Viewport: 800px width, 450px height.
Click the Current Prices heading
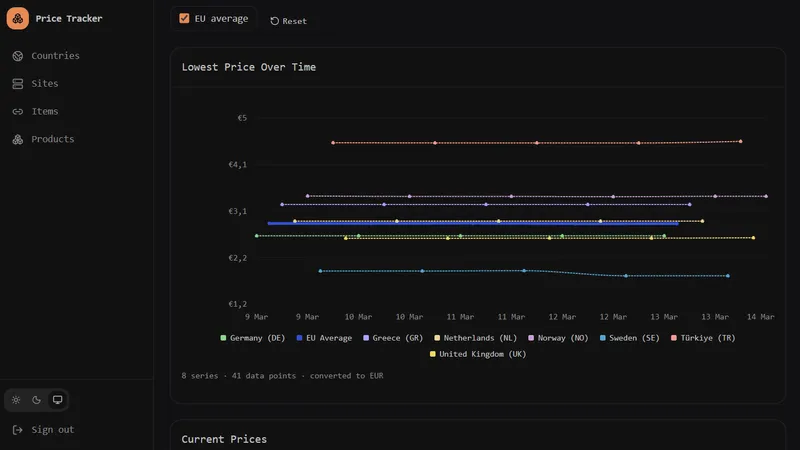(224, 439)
